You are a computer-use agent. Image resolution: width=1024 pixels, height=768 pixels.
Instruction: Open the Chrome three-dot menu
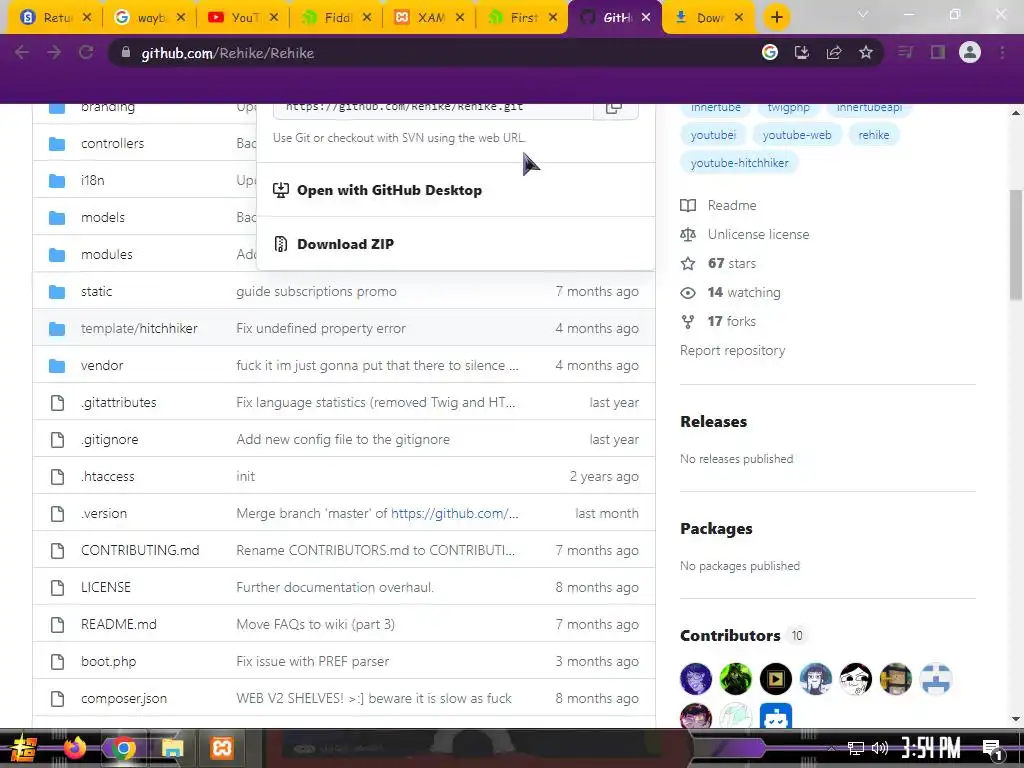pyautogui.click(x=1002, y=53)
